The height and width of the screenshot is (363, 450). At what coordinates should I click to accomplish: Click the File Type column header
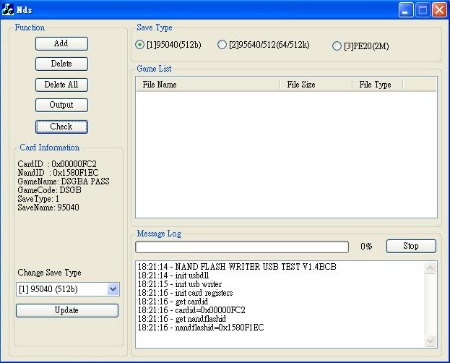377,85
